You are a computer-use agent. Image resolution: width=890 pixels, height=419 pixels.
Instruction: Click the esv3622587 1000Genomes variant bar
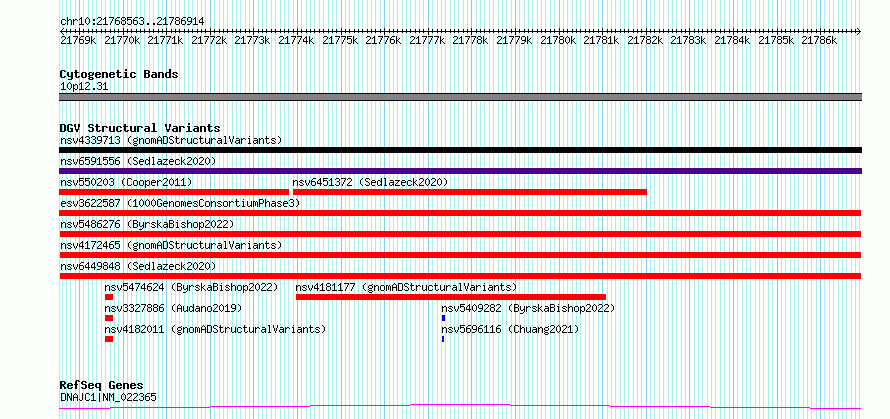[460, 213]
